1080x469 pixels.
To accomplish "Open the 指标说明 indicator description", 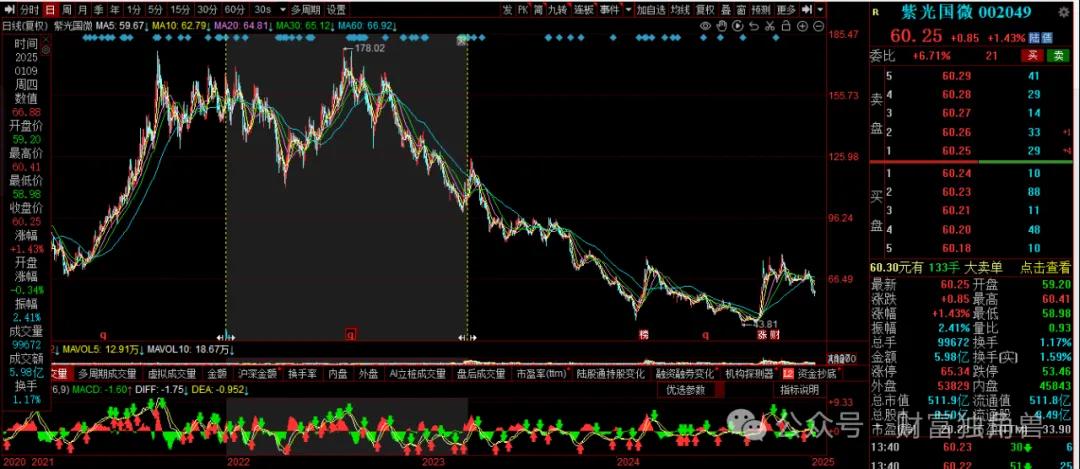I will pos(800,389).
